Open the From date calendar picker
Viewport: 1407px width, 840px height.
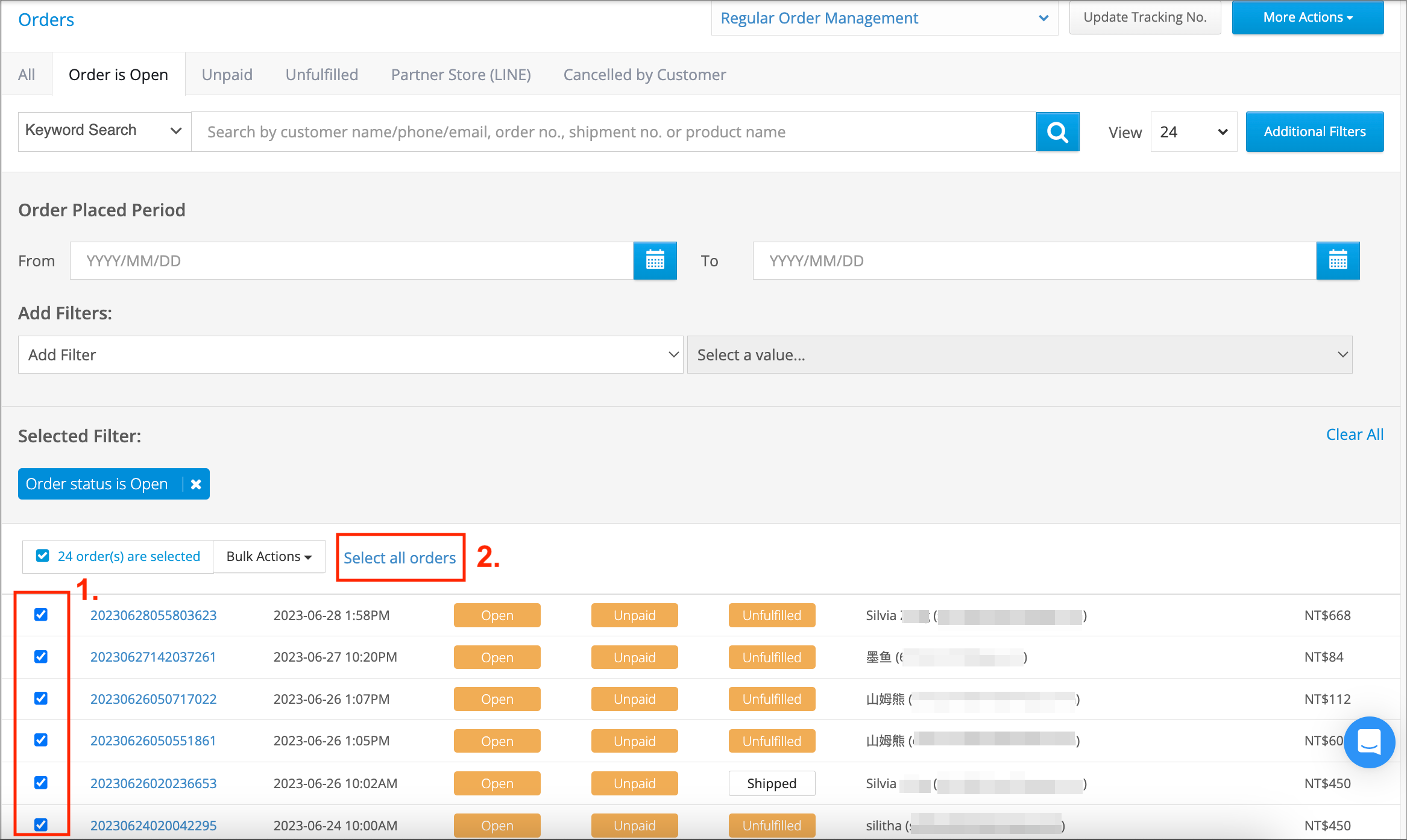pyautogui.click(x=655, y=260)
